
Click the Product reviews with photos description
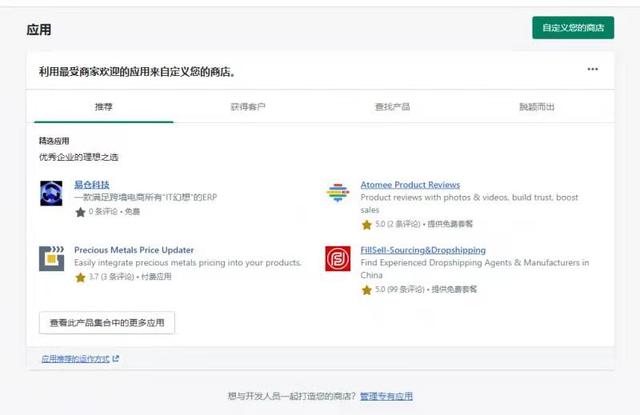(x=469, y=203)
